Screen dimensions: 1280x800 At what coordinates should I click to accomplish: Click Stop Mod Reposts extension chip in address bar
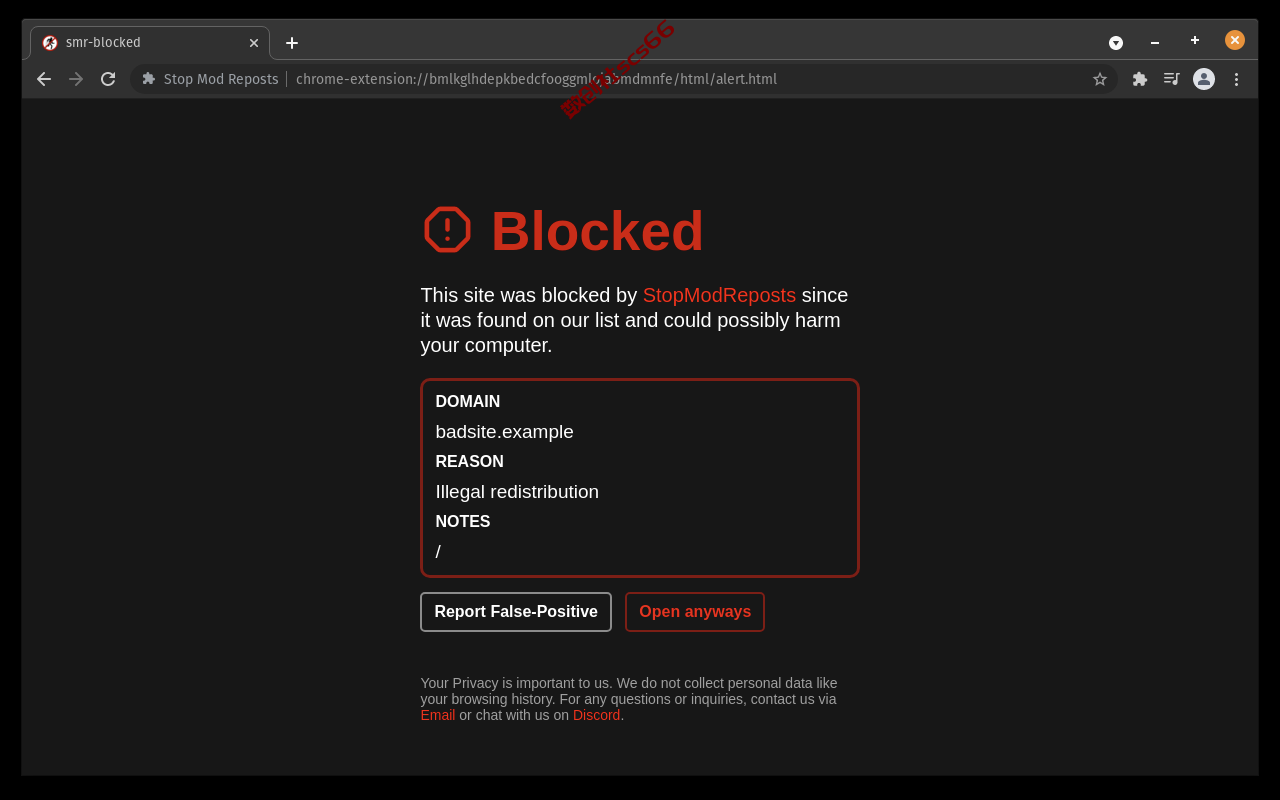(210, 79)
